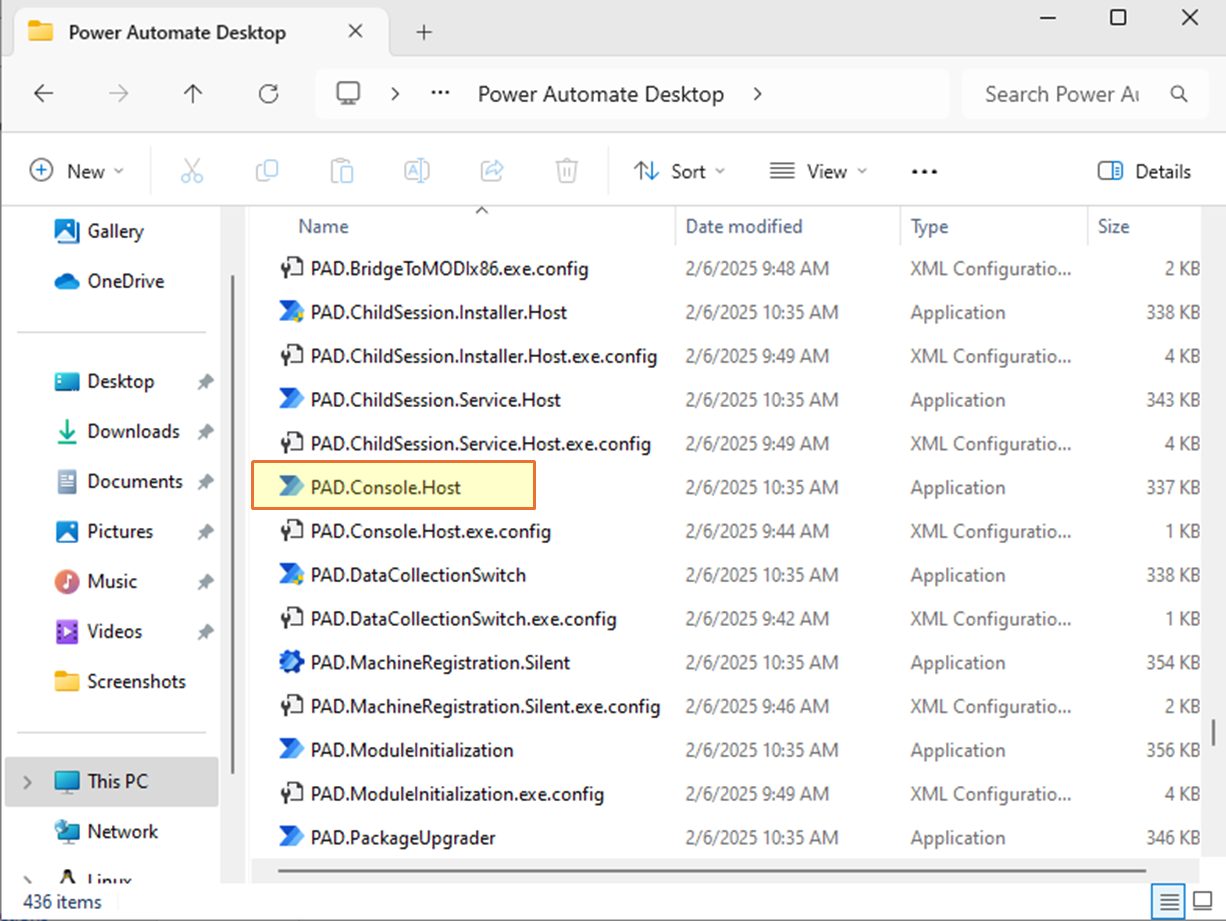Select PAD.ModuleInitialization.exe.config file name

(457, 794)
